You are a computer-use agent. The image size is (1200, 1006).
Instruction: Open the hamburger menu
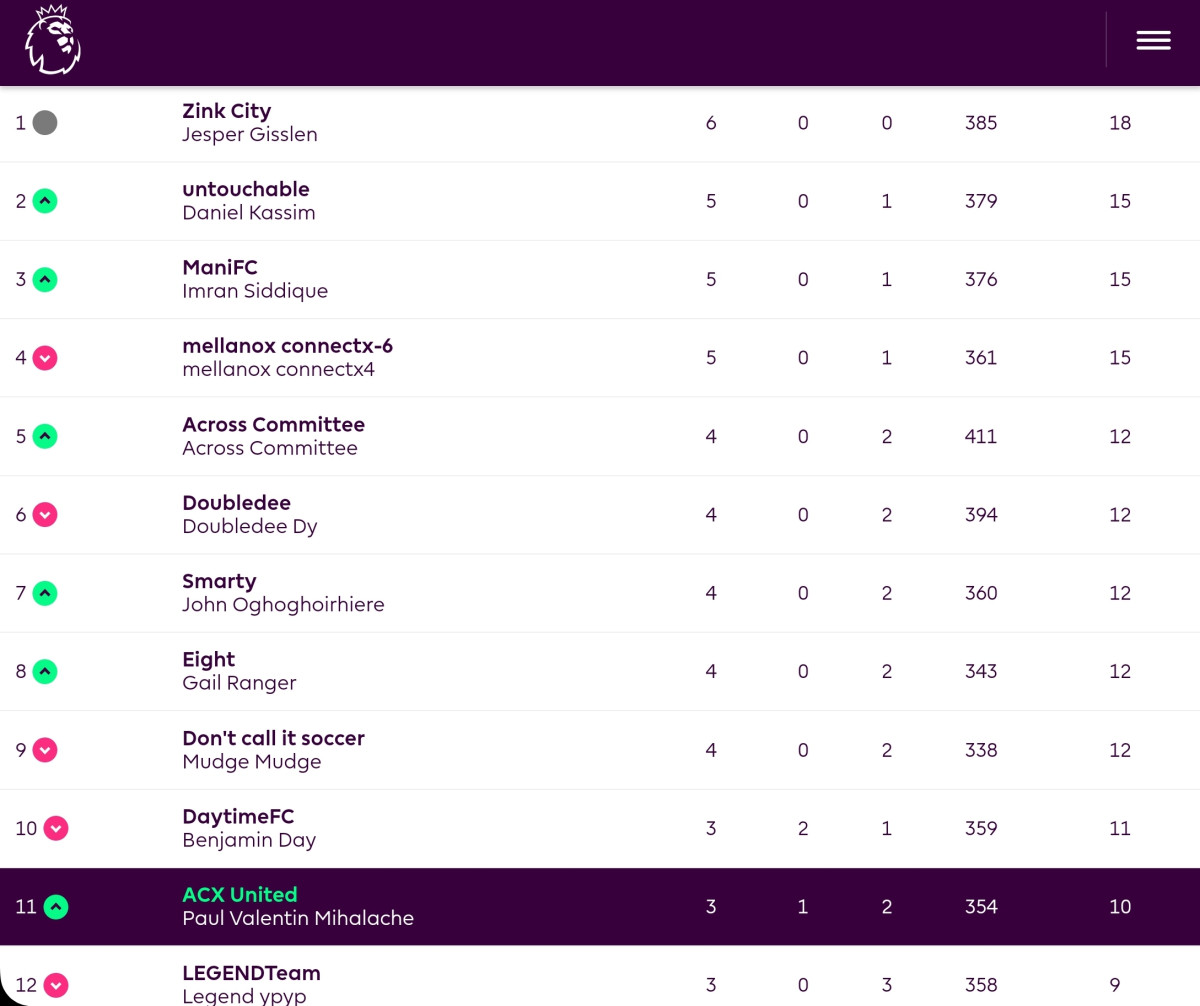pos(1153,40)
